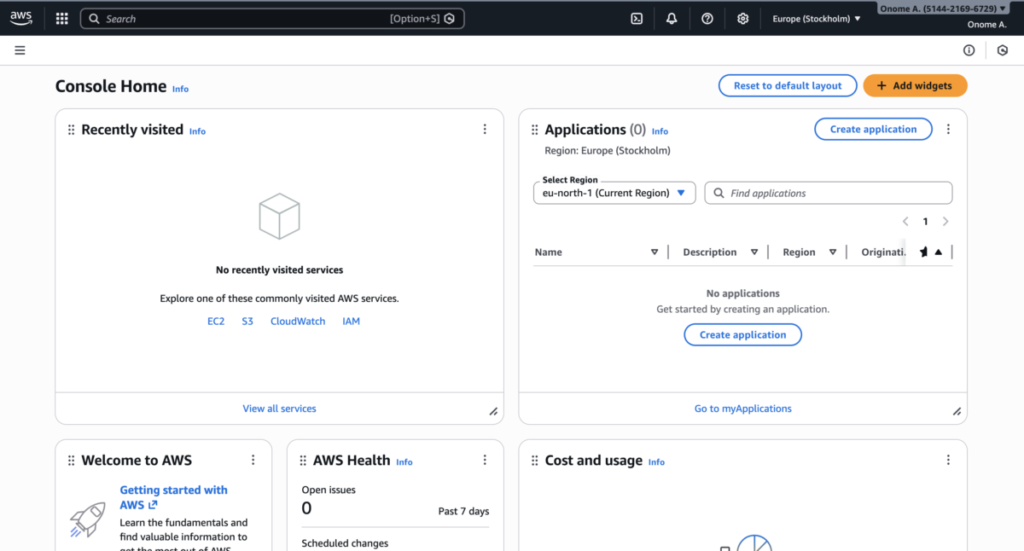
Task: Open the Onome A. account menu
Action: coord(943,8)
